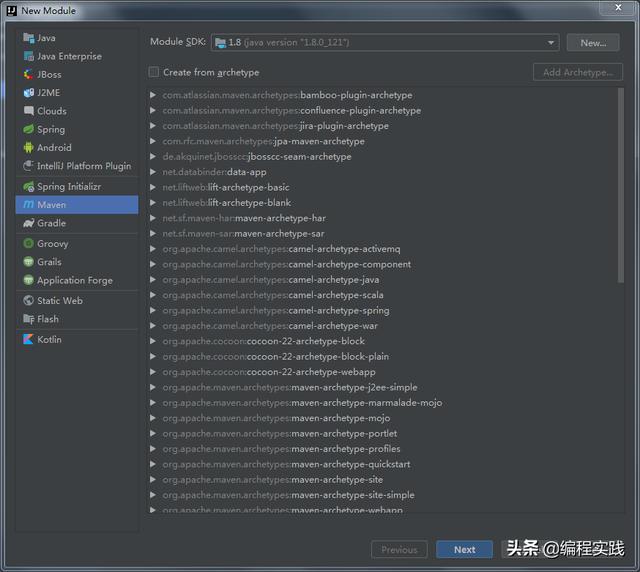This screenshot has height=572, width=640.
Task: Select Kotlin module type
Action: pos(77,339)
